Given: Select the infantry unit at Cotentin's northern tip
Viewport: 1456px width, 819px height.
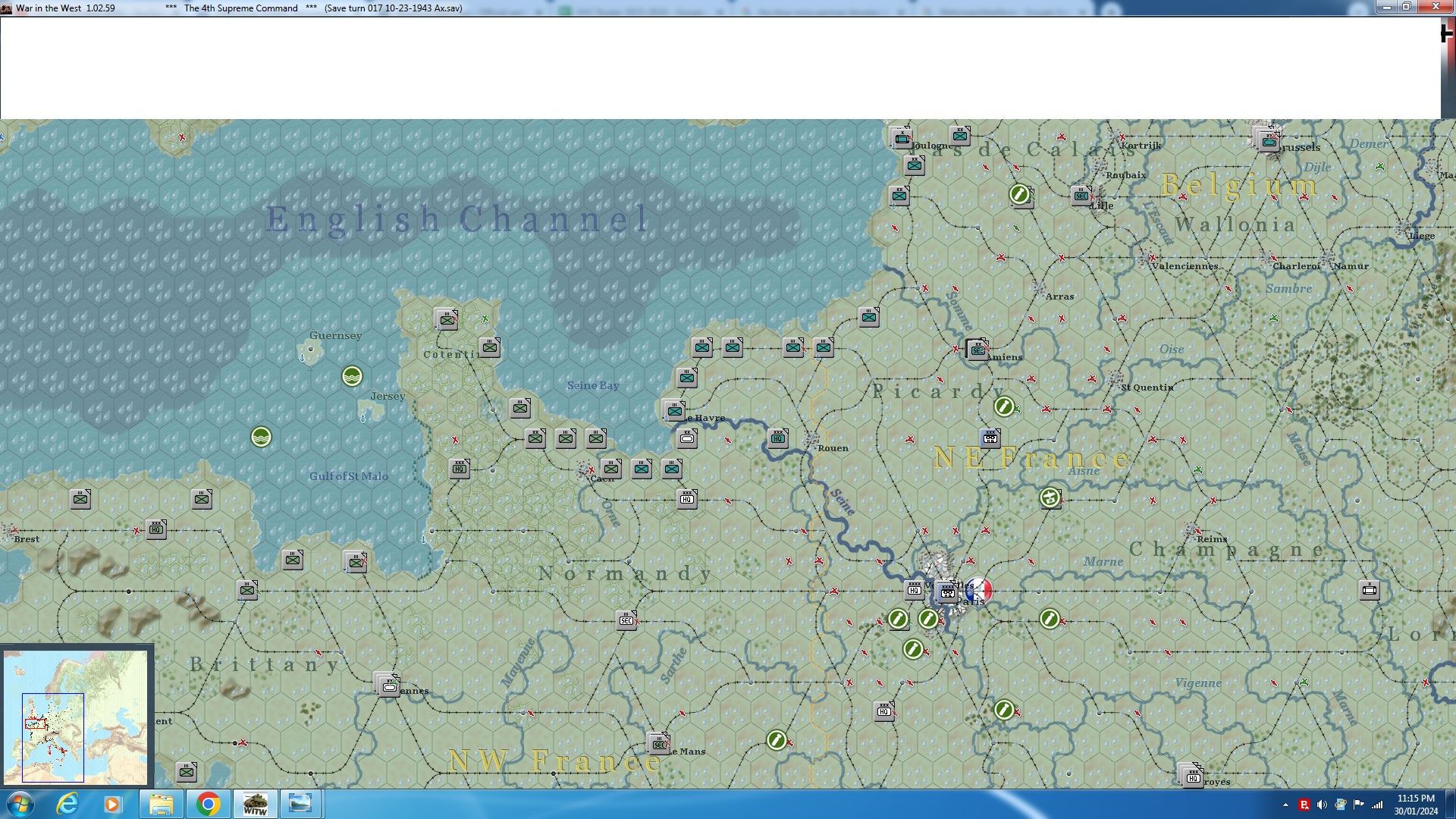Looking at the screenshot, I should click(447, 319).
